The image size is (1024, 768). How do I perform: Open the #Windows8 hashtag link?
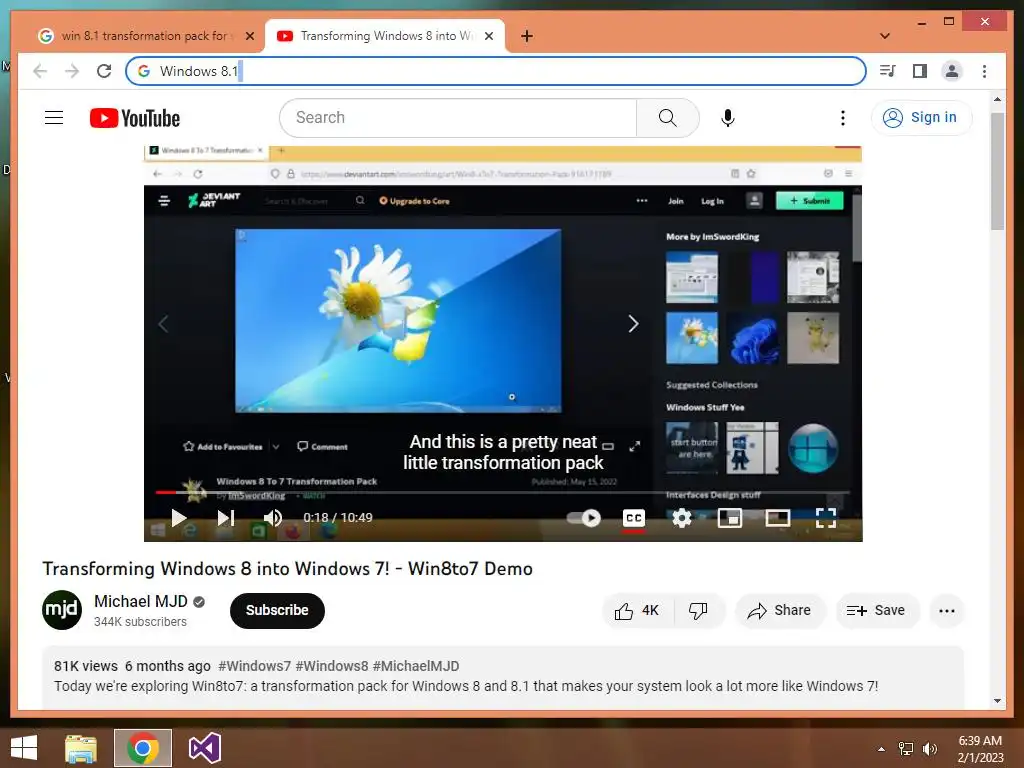coord(332,666)
